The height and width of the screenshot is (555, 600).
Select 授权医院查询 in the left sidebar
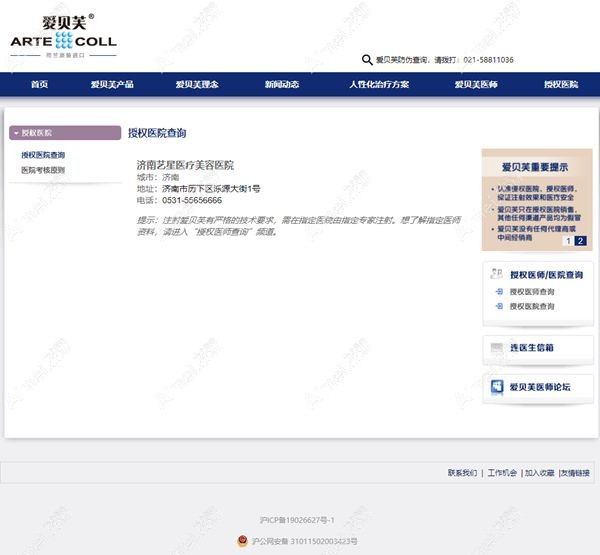(43, 155)
